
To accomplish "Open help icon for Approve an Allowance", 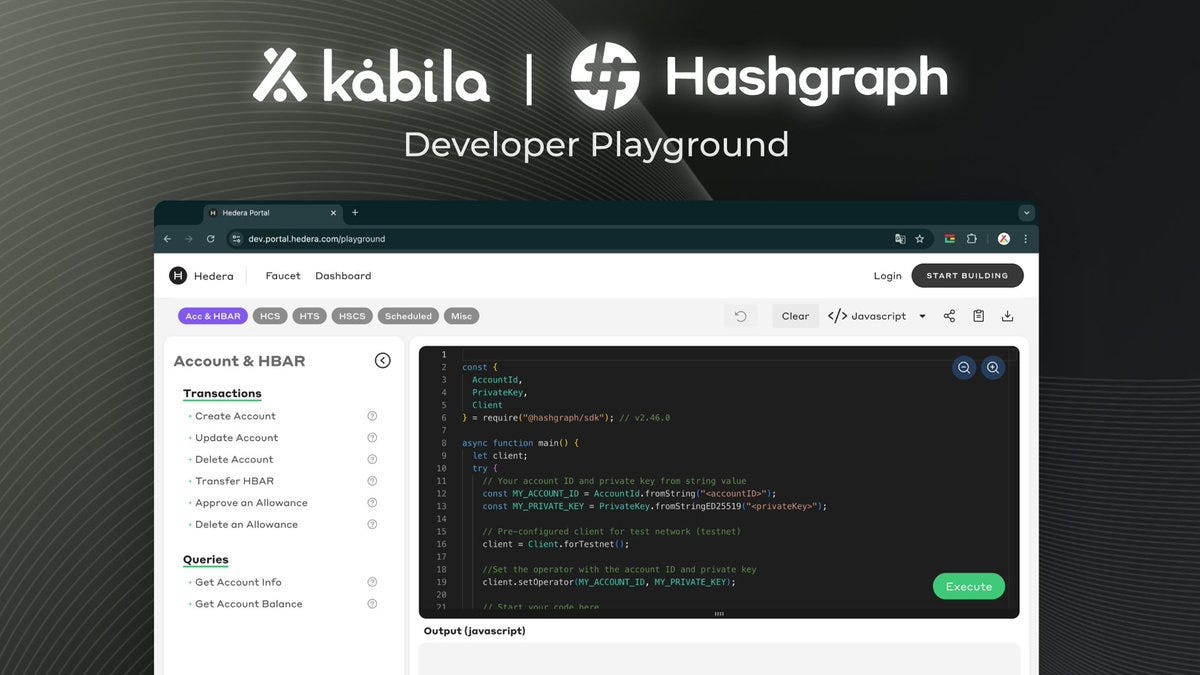I will [372, 503].
